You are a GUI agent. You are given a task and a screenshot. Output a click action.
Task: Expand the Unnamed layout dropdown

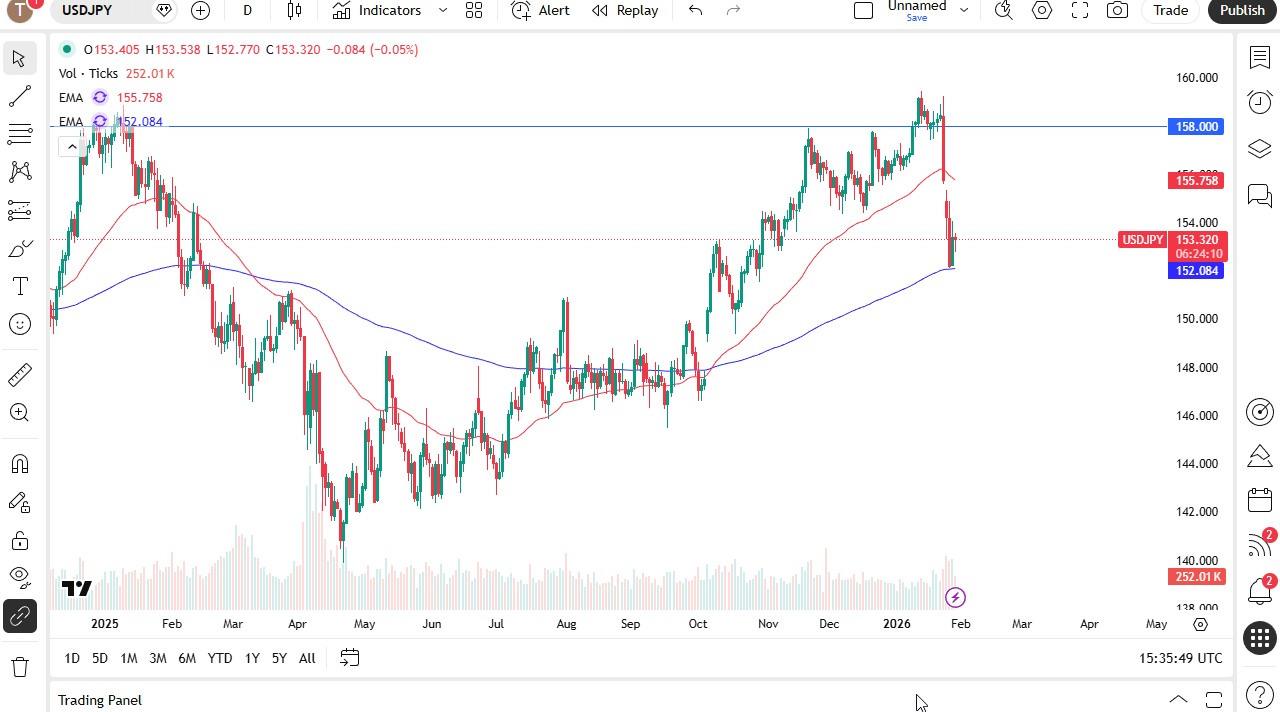[x=962, y=10]
